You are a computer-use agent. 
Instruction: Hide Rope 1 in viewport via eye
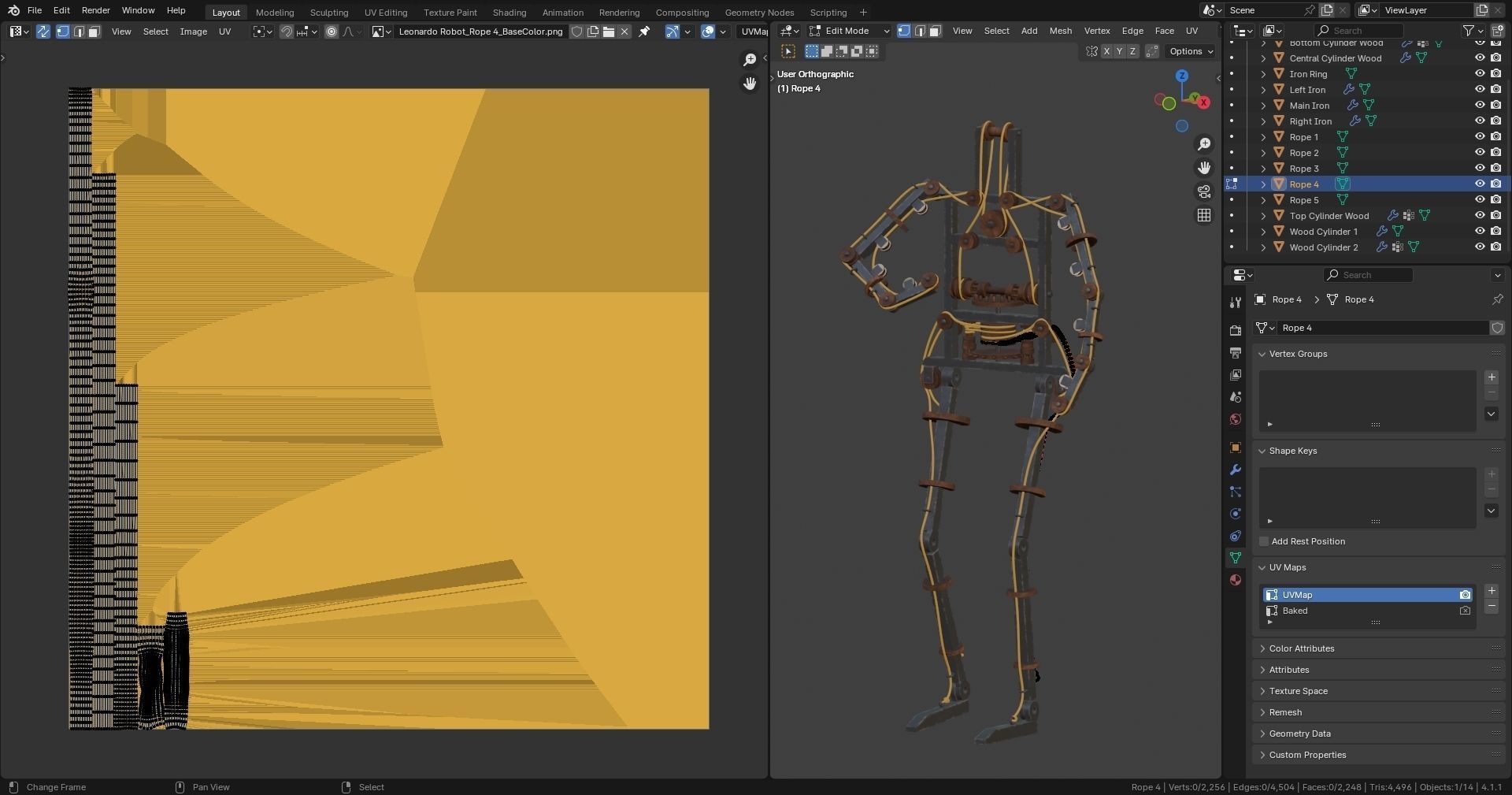(x=1480, y=136)
